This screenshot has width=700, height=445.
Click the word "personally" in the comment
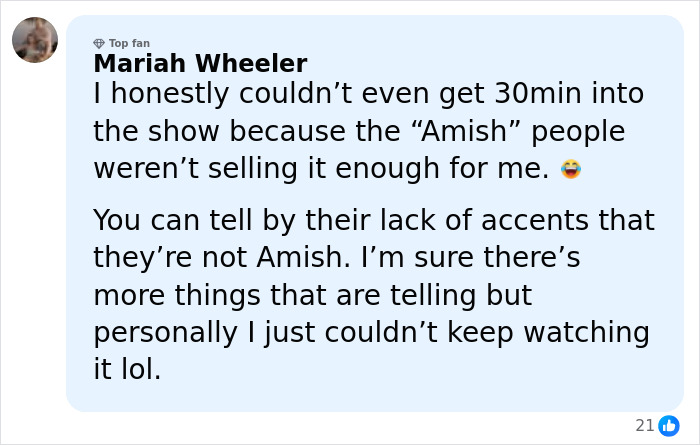(176, 332)
